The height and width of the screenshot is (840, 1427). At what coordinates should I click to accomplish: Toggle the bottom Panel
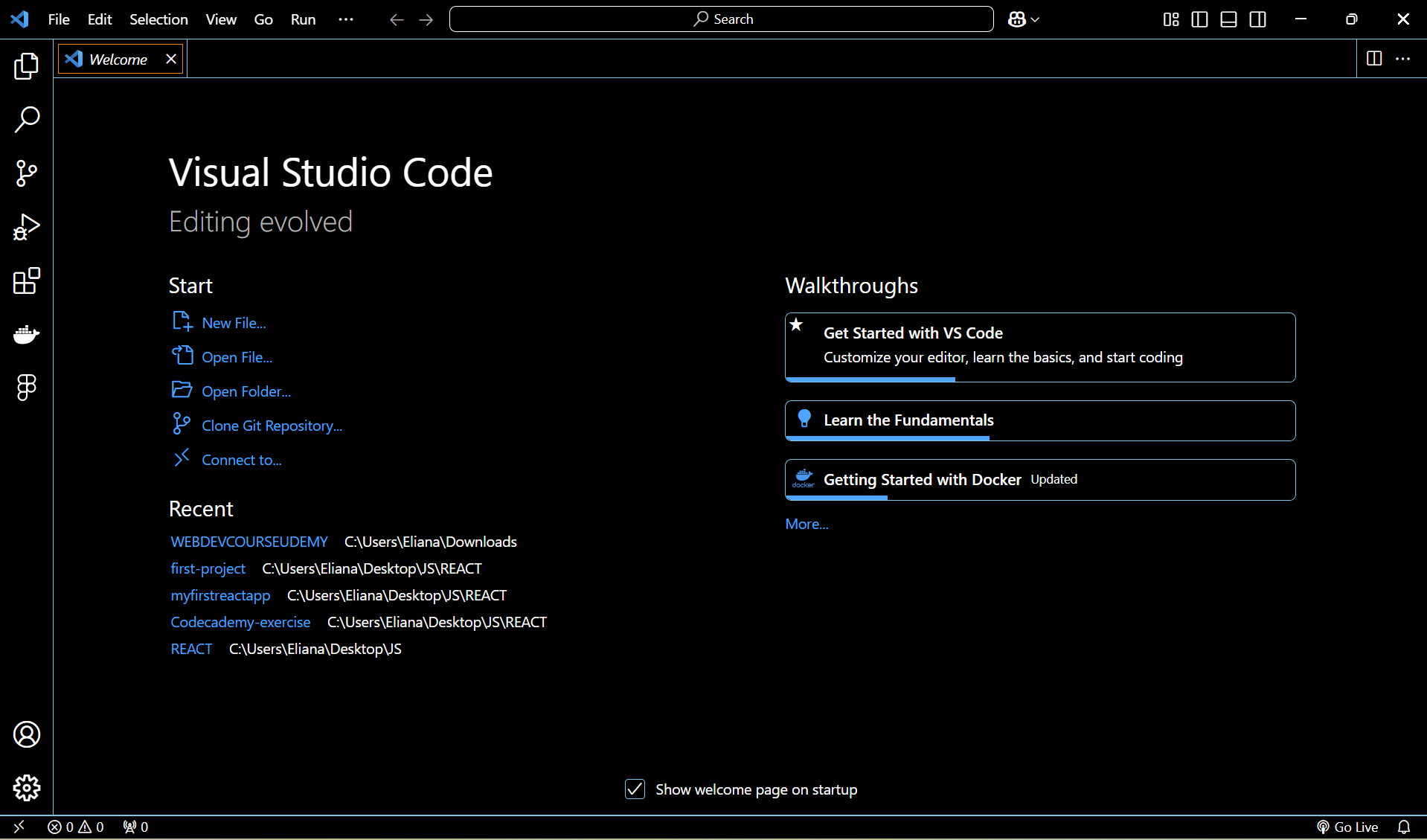[1228, 19]
